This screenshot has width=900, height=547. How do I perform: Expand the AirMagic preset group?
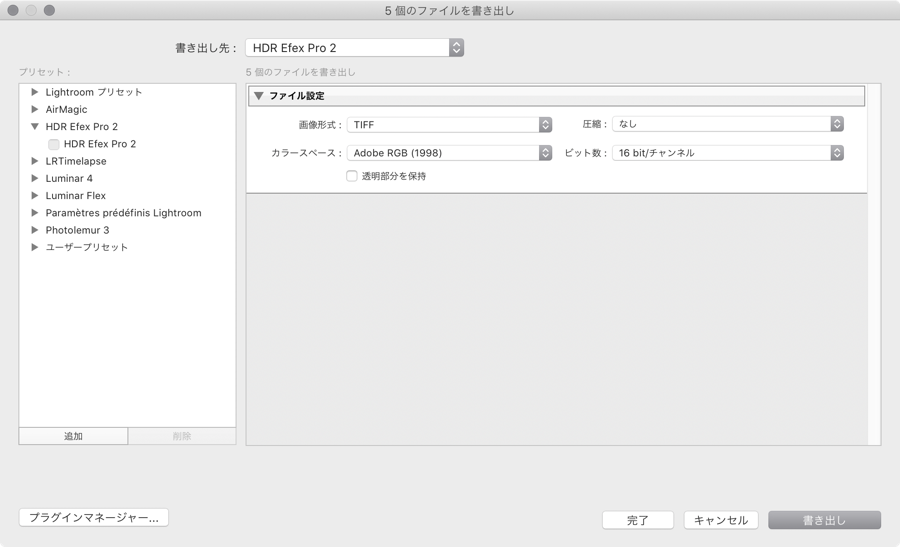click(34, 109)
